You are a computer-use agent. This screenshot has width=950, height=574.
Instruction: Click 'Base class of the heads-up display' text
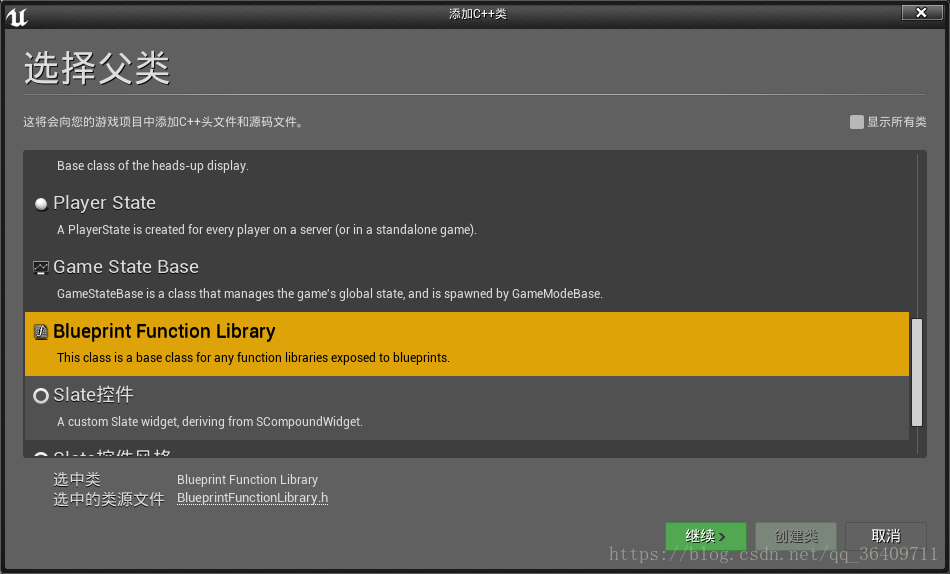point(153,165)
